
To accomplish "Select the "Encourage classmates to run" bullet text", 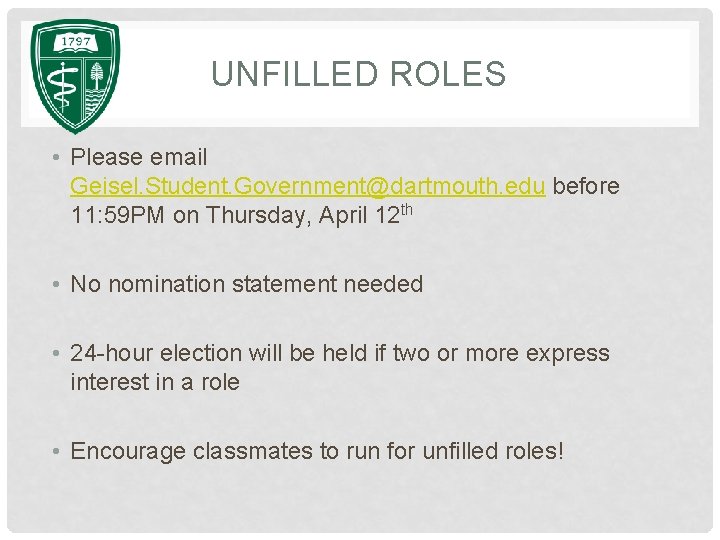I will pos(317,451).
